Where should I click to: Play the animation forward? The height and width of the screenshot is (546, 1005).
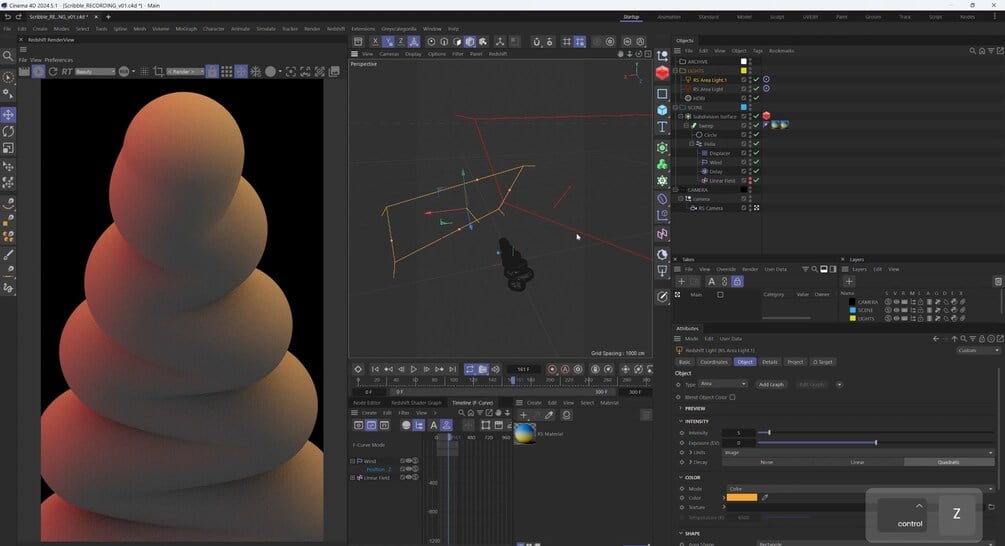coord(413,369)
